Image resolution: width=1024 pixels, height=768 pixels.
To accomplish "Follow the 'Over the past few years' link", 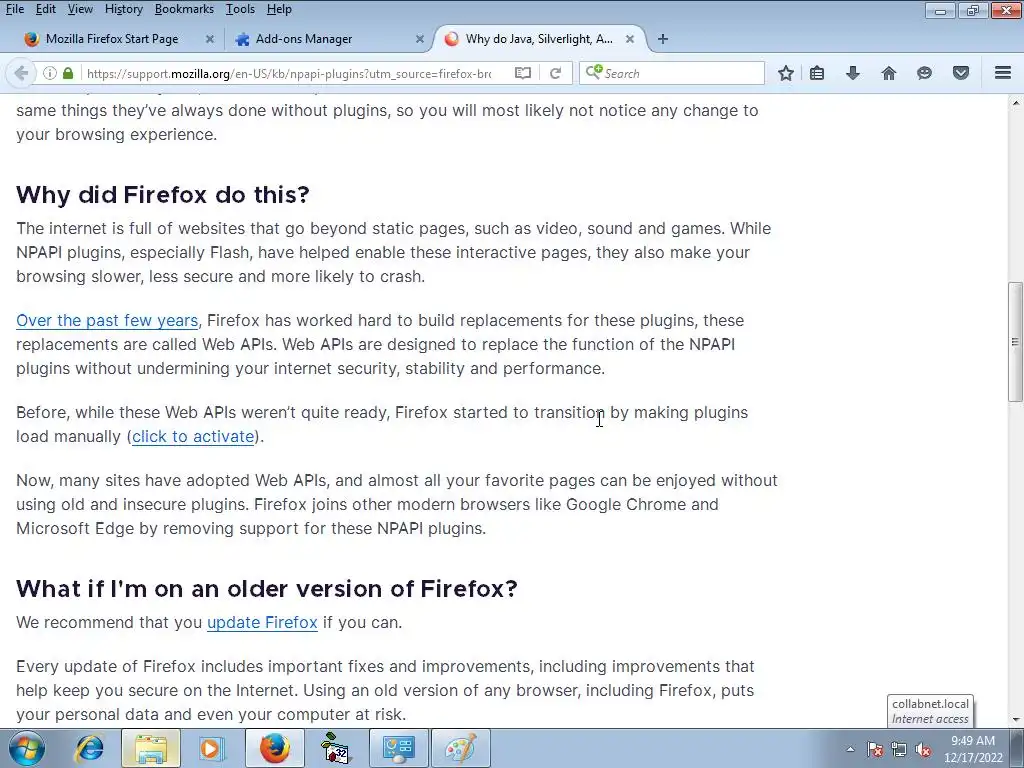I will click(x=107, y=321).
